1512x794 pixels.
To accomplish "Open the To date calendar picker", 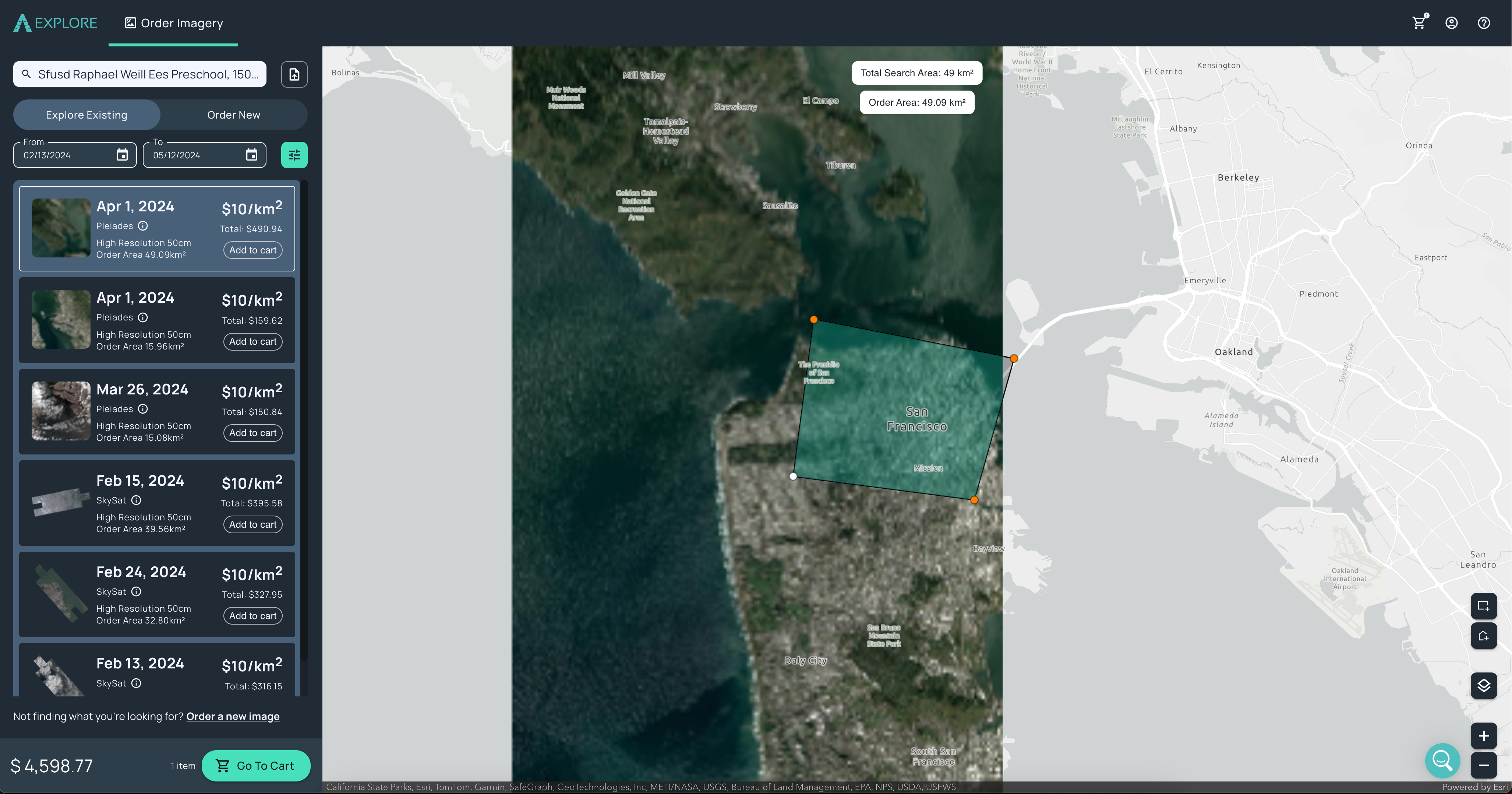I will pos(252,155).
